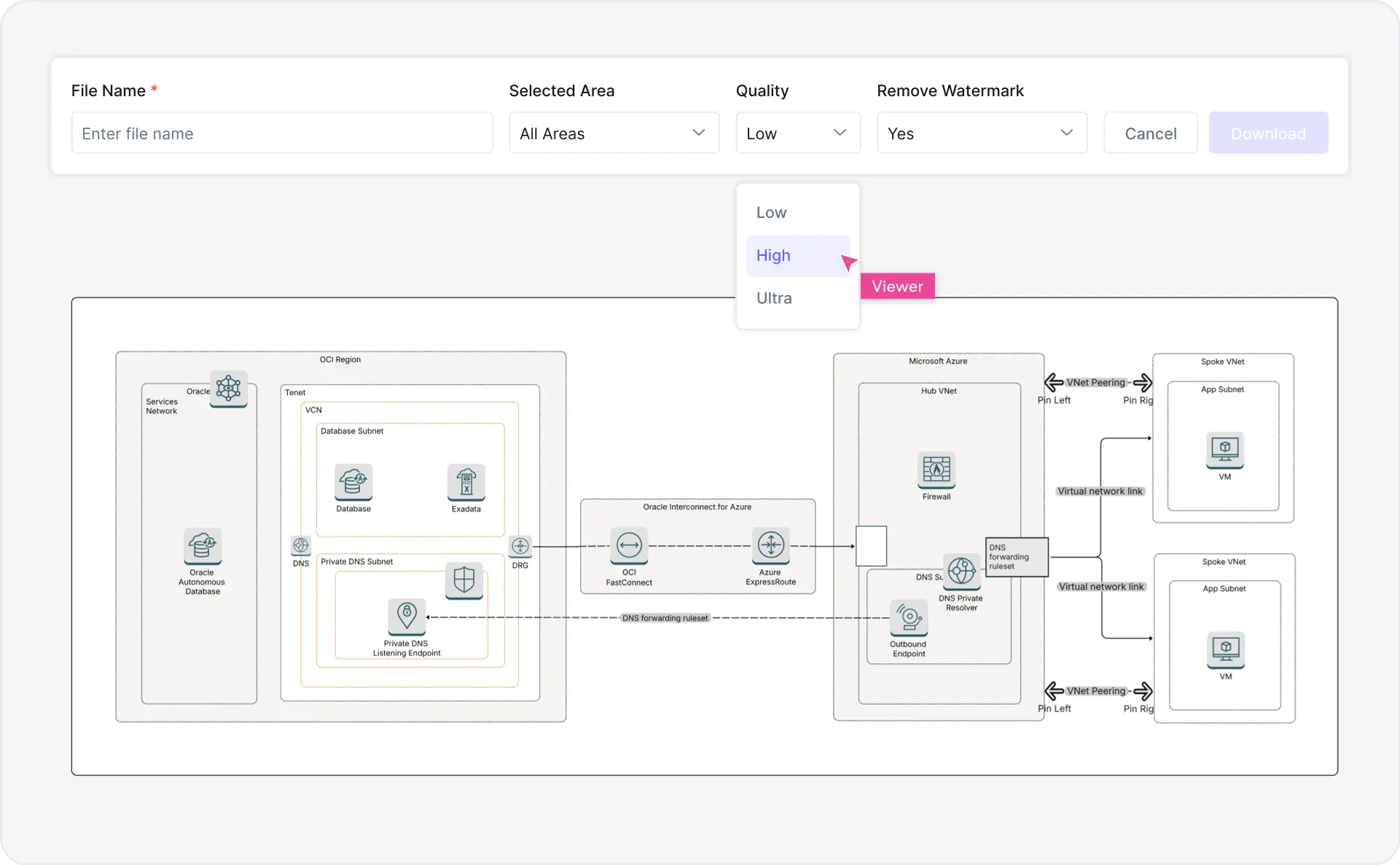
Task: Click the upper VNet Peering right arrow
Action: [1143, 383]
